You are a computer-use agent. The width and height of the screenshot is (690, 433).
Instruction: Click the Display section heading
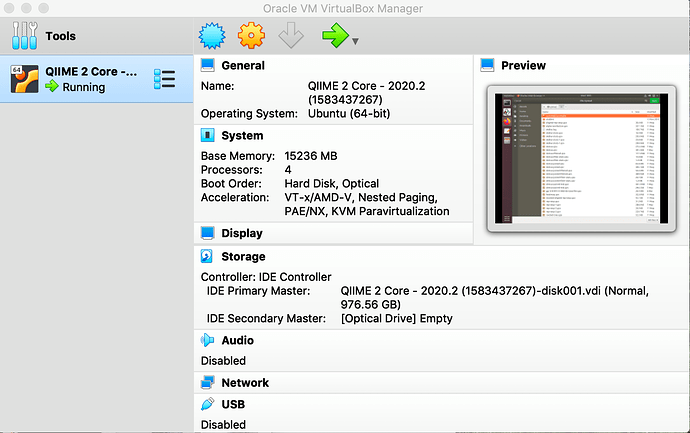coord(242,233)
